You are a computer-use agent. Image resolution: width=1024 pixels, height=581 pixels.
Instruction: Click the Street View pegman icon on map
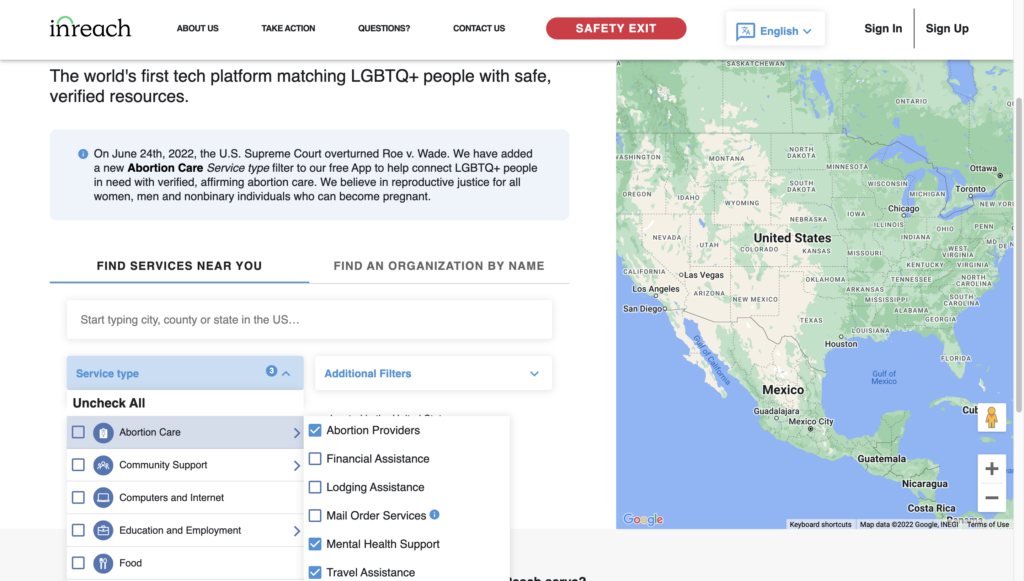pyautogui.click(x=991, y=417)
